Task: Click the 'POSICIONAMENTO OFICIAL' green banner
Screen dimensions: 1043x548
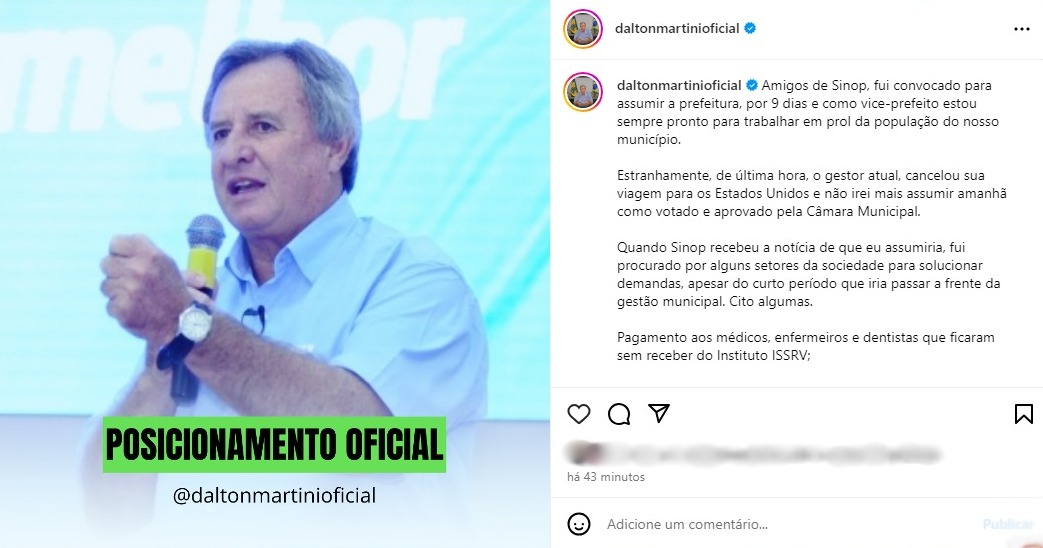Action: coord(274,444)
